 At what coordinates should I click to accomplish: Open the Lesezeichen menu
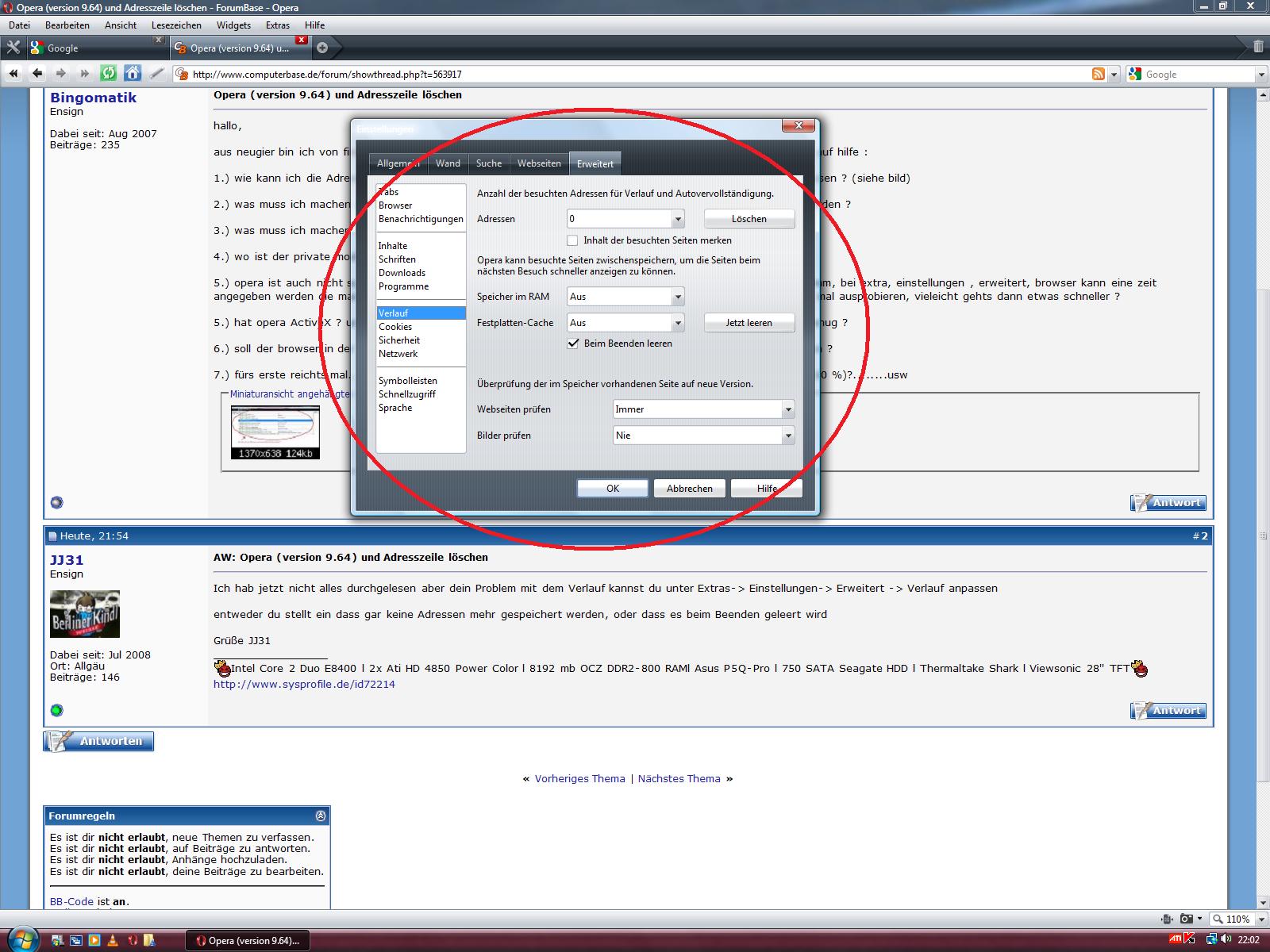click(176, 25)
